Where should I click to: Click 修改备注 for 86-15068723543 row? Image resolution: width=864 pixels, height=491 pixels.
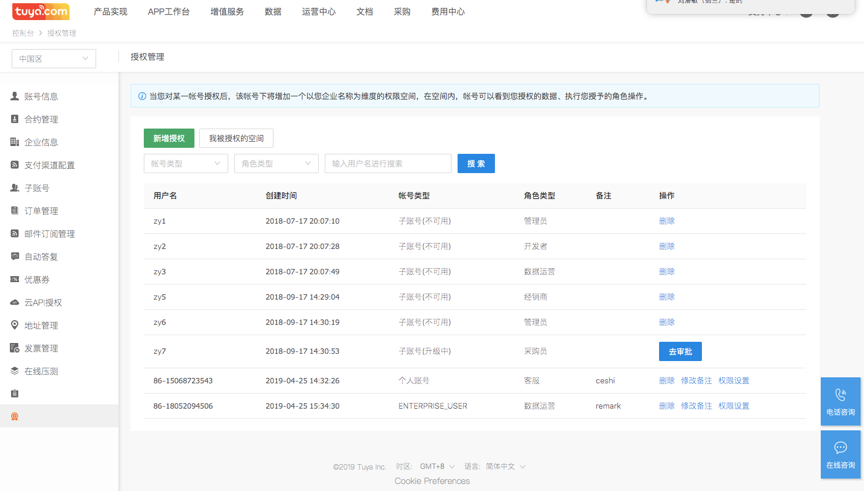(696, 381)
